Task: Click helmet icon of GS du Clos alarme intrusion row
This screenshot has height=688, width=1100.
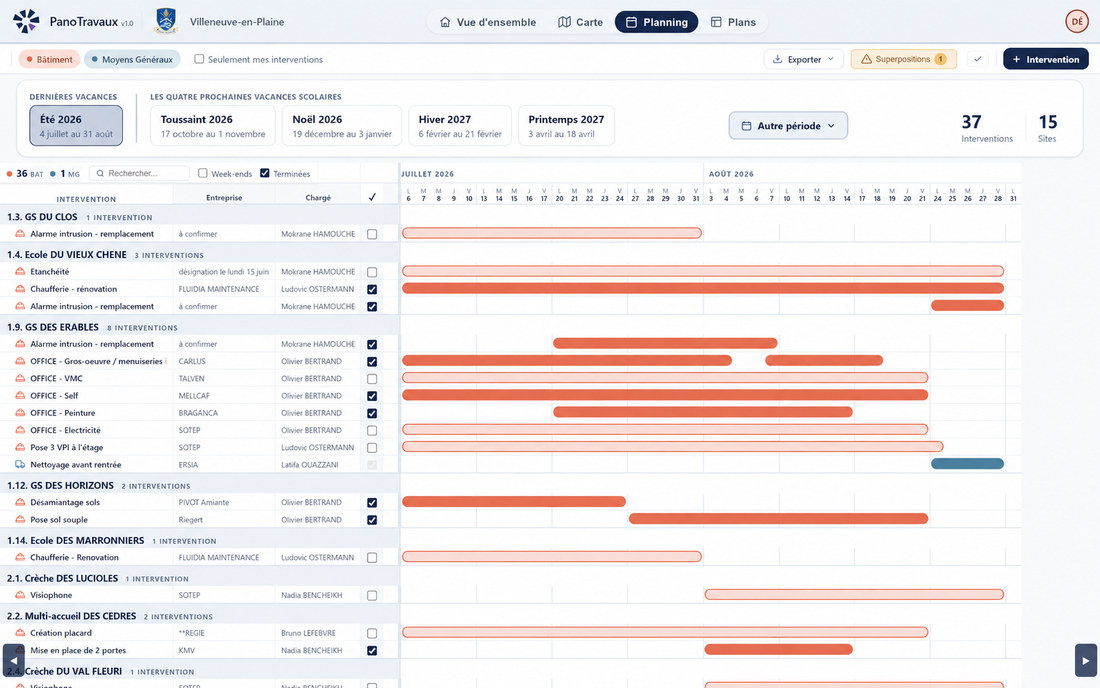Action: tap(20, 234)
